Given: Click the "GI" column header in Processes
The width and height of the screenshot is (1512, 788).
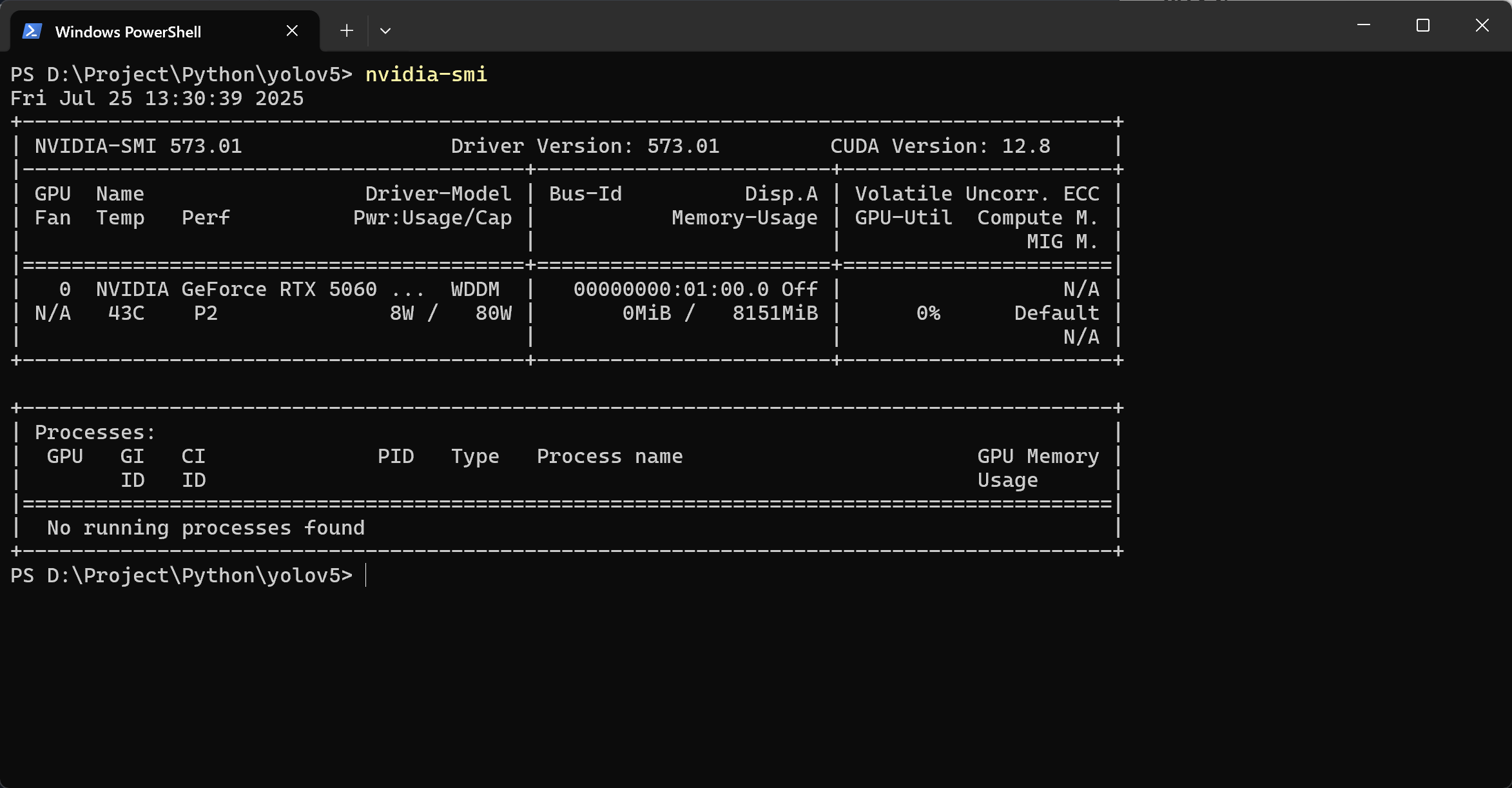Looking at the screenshot, I should (x=132, y=457).
